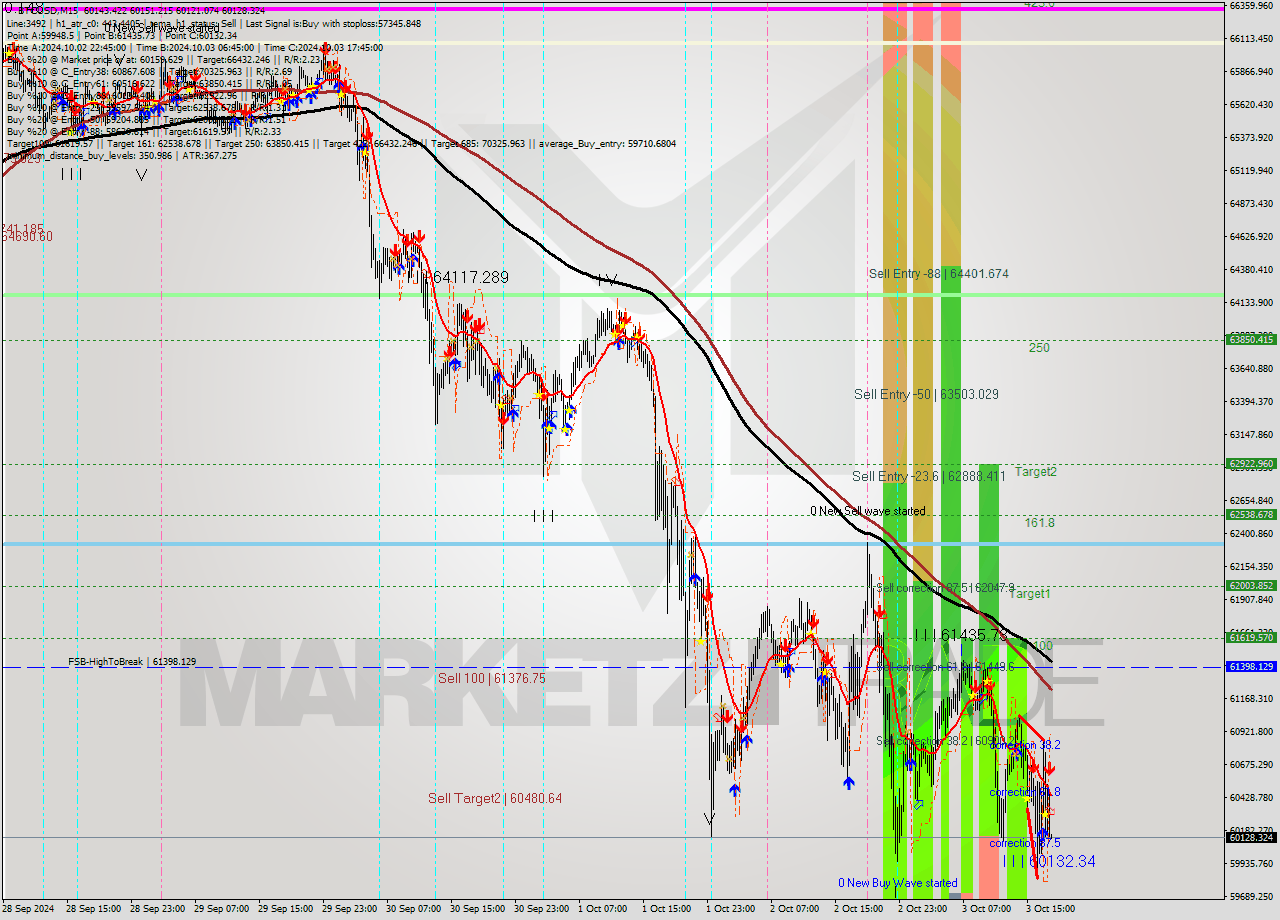Click price axis value 60921.810
1280x920 pixels.
[x=1251, y=731]
